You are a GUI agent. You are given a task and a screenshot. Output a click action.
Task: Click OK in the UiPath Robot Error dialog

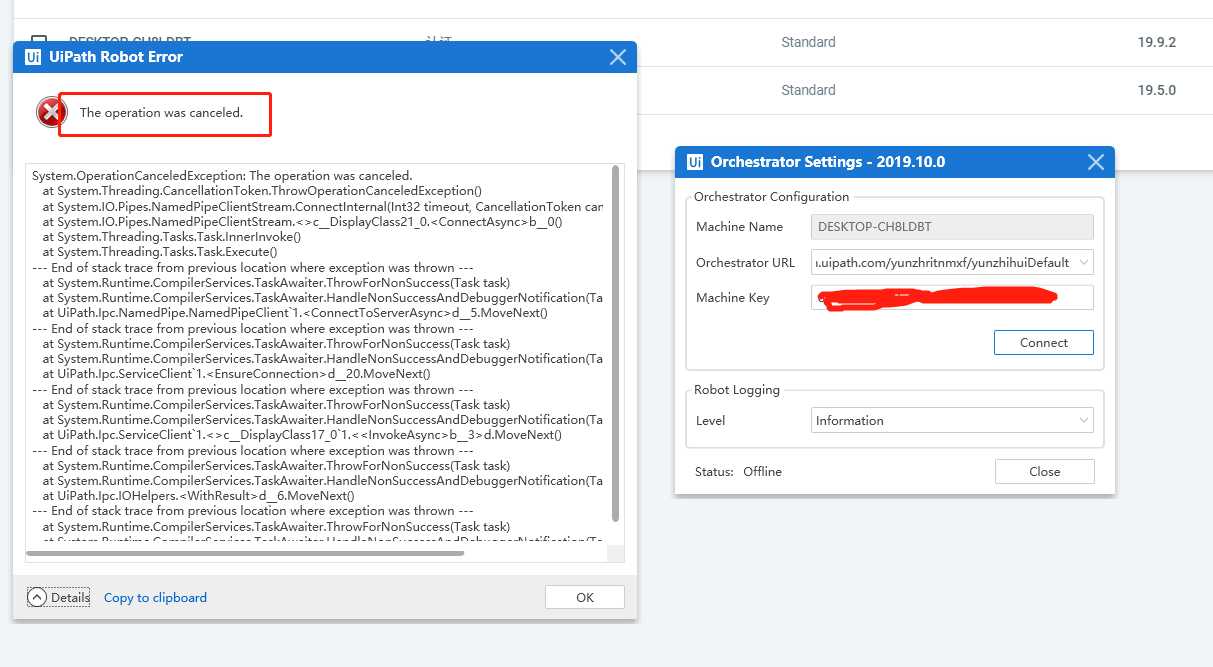point(585,597)
